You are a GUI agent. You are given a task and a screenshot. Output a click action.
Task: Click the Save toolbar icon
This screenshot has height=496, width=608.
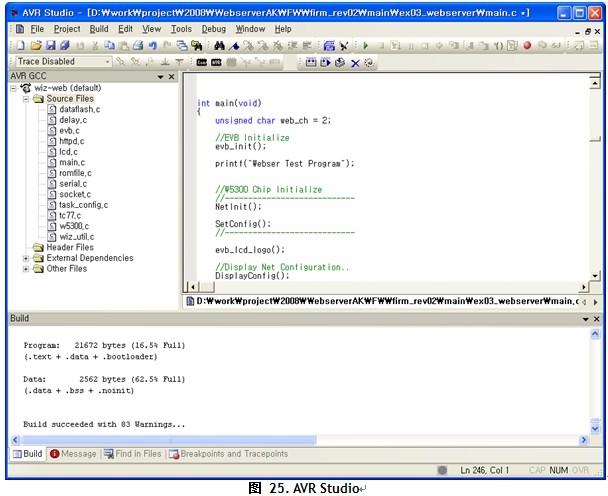tap(49, 46)
